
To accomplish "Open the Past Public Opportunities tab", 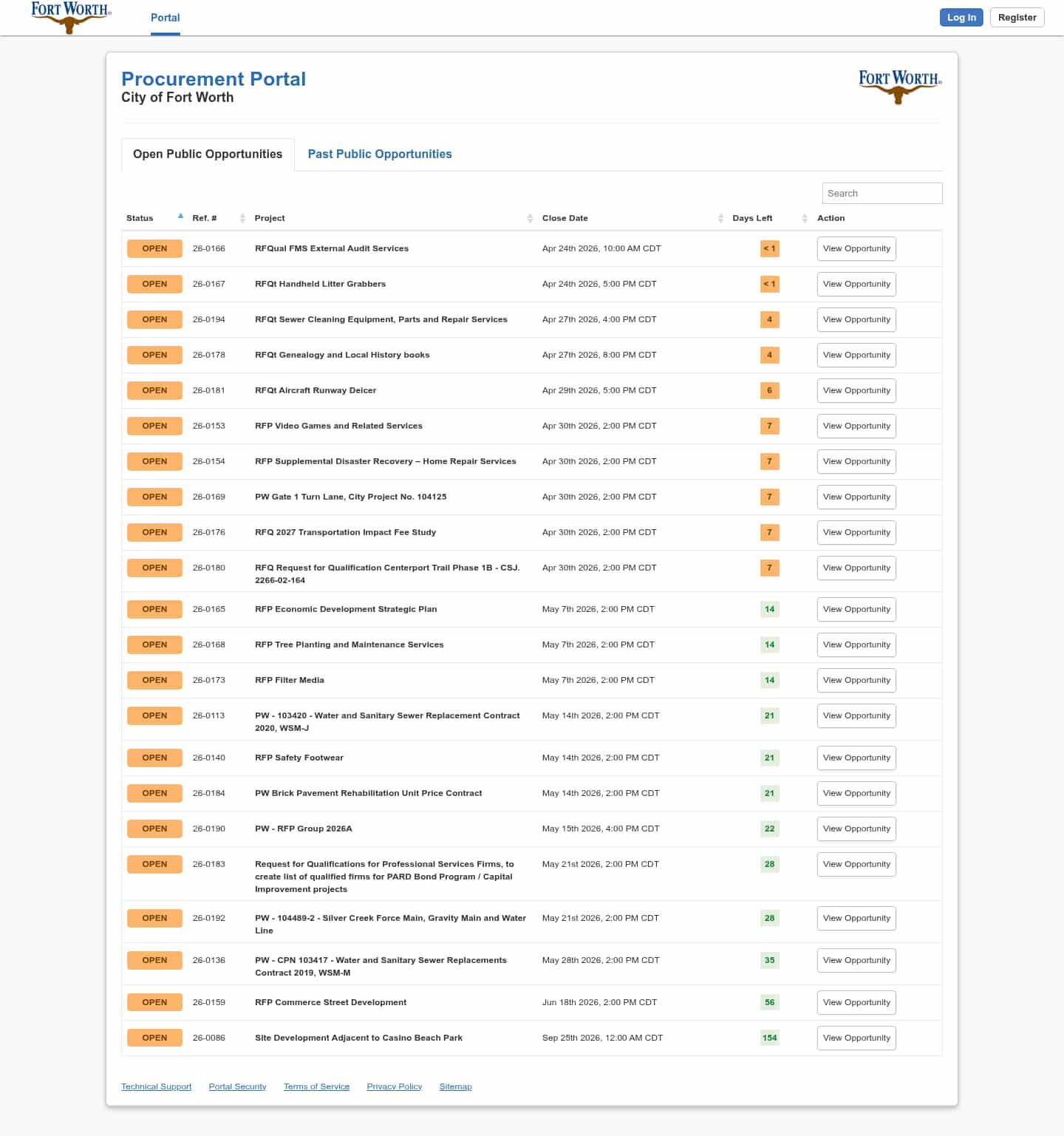I will (x=379, y=154).
